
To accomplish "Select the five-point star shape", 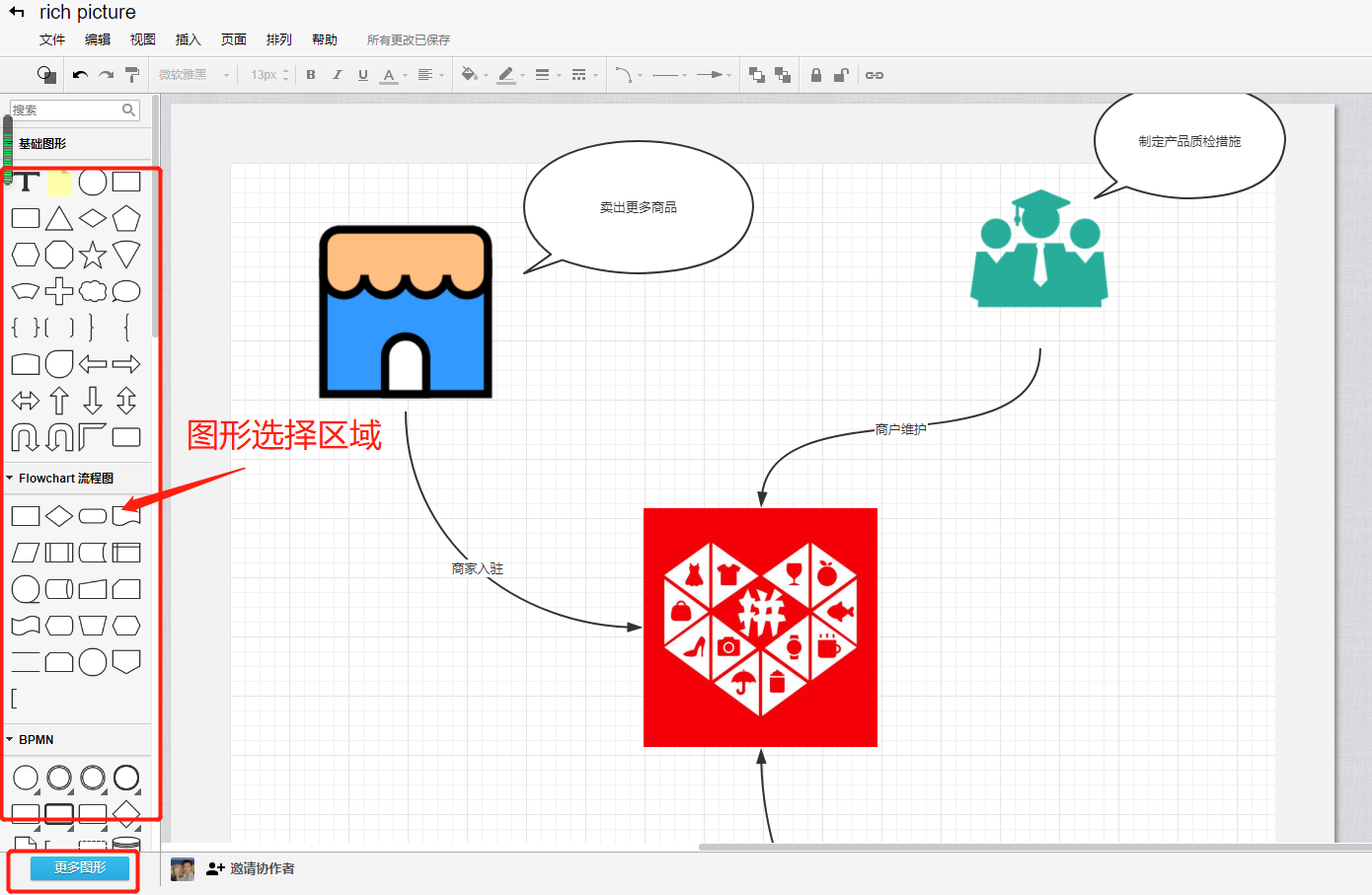I will click(x=93, y=255).
